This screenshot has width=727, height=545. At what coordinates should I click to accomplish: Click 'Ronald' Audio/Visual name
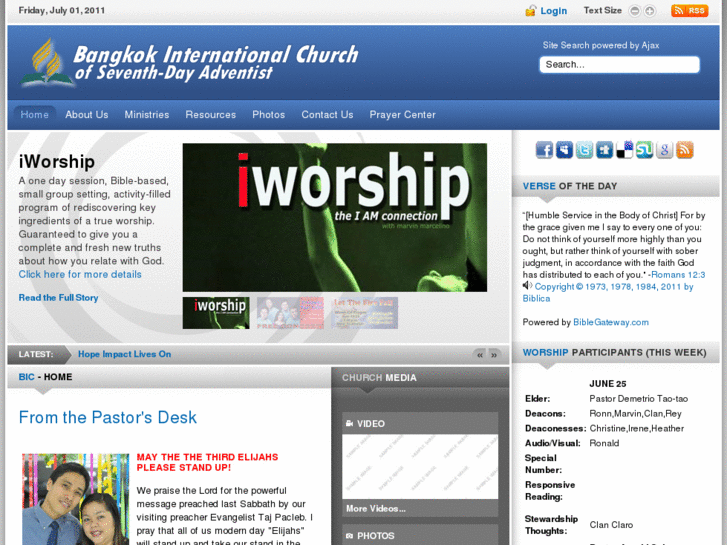coord(604,443)
